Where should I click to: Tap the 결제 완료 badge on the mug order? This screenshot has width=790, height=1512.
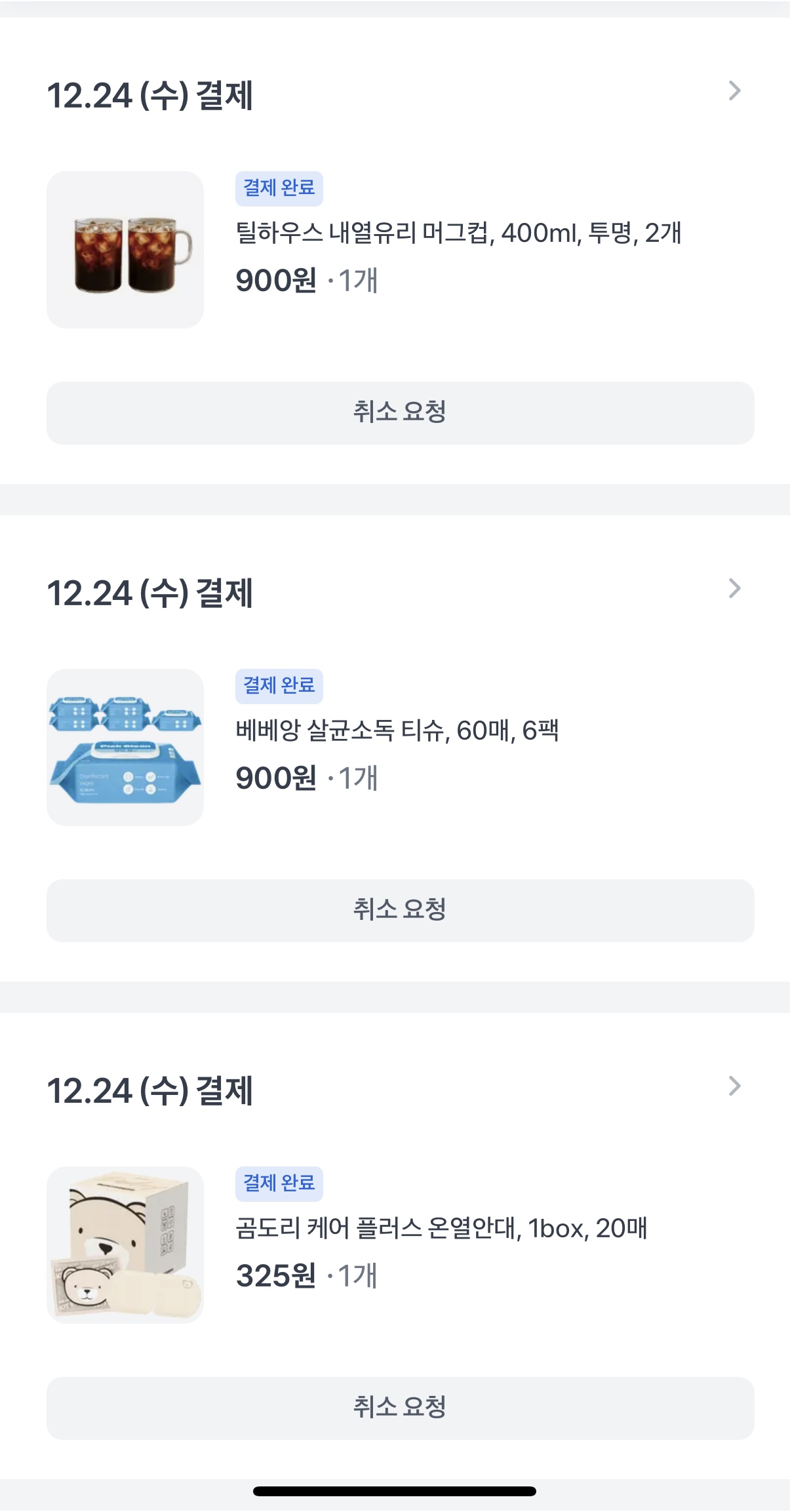pos(279,188)
